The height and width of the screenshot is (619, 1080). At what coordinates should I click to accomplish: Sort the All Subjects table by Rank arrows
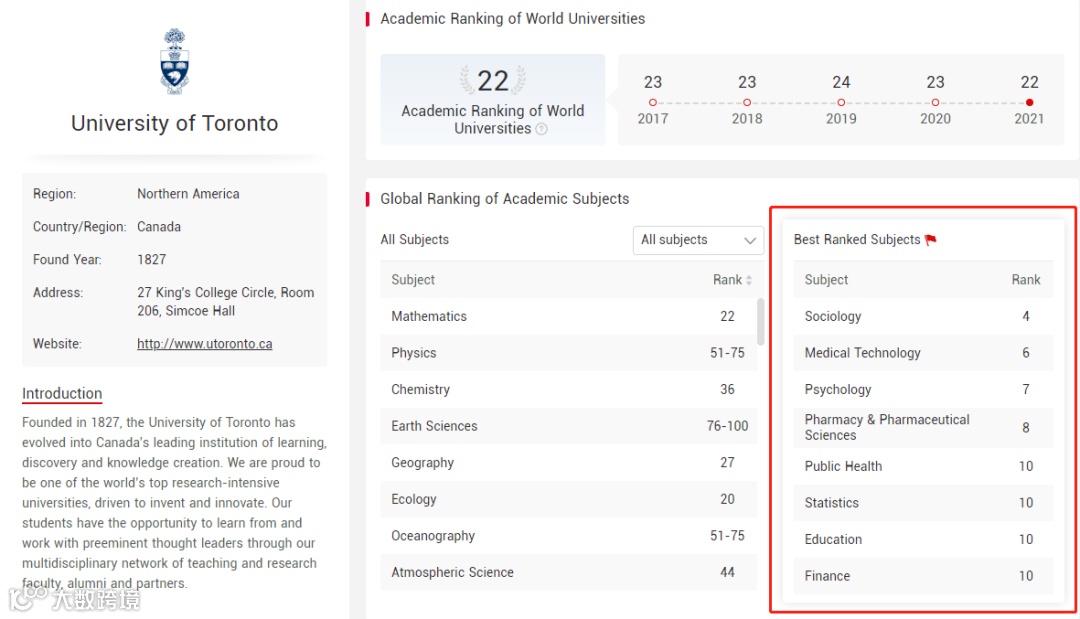click(749, 280)
